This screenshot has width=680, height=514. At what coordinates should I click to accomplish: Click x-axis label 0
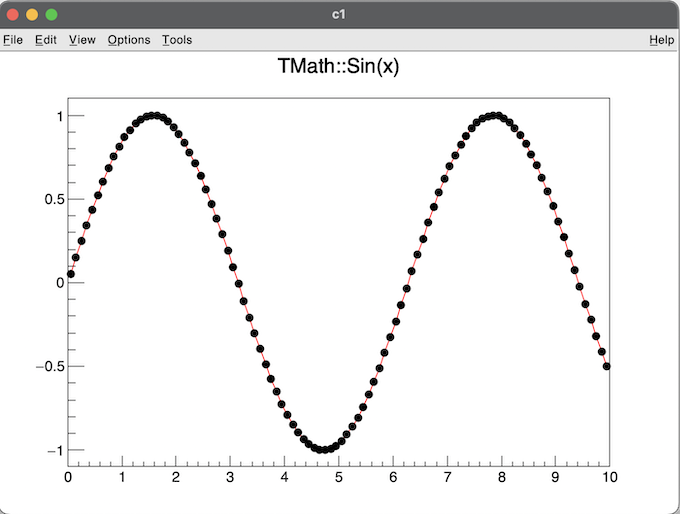(x=68, y=477)
